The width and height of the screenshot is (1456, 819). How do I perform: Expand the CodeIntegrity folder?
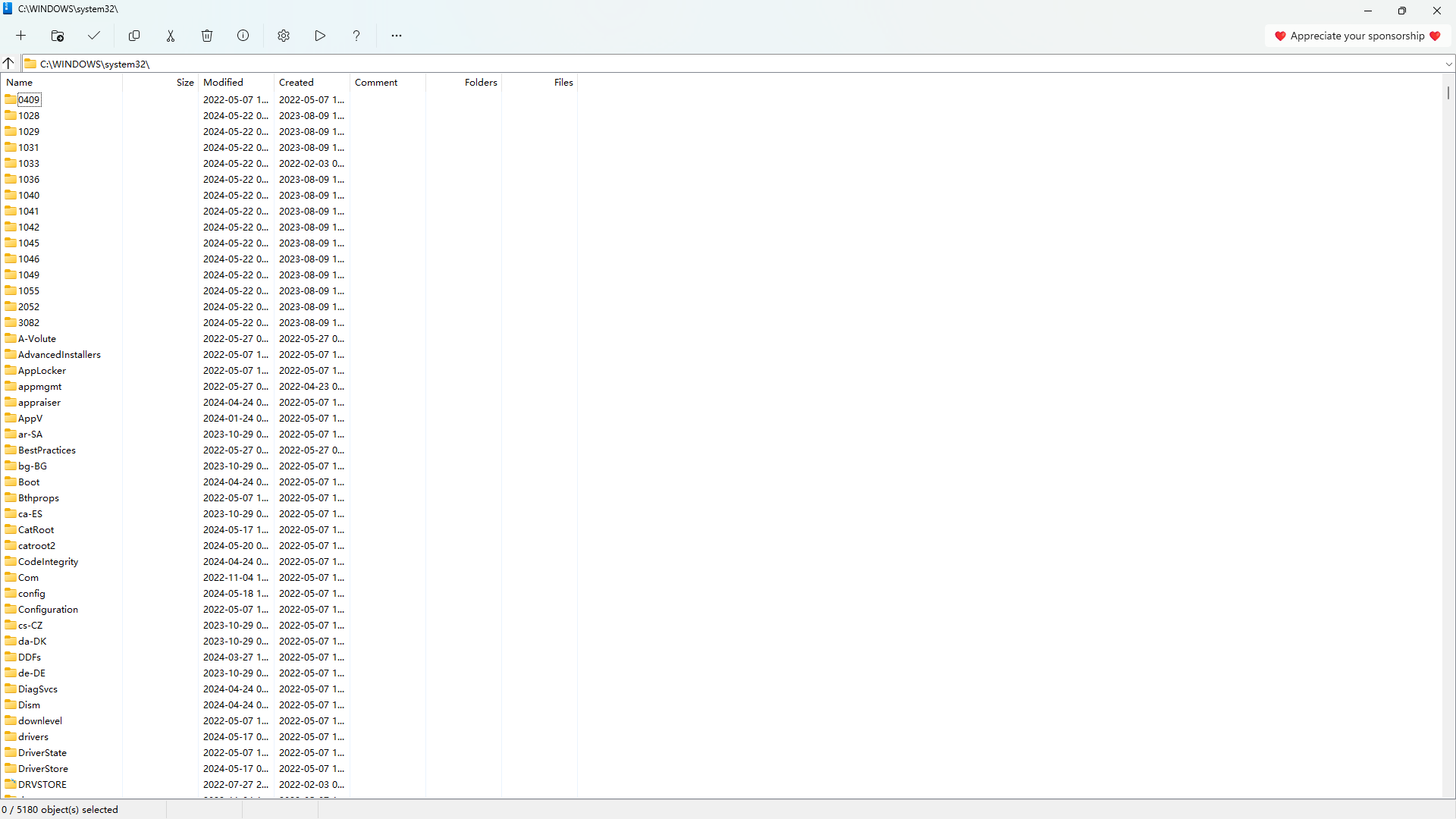point(48,561)
